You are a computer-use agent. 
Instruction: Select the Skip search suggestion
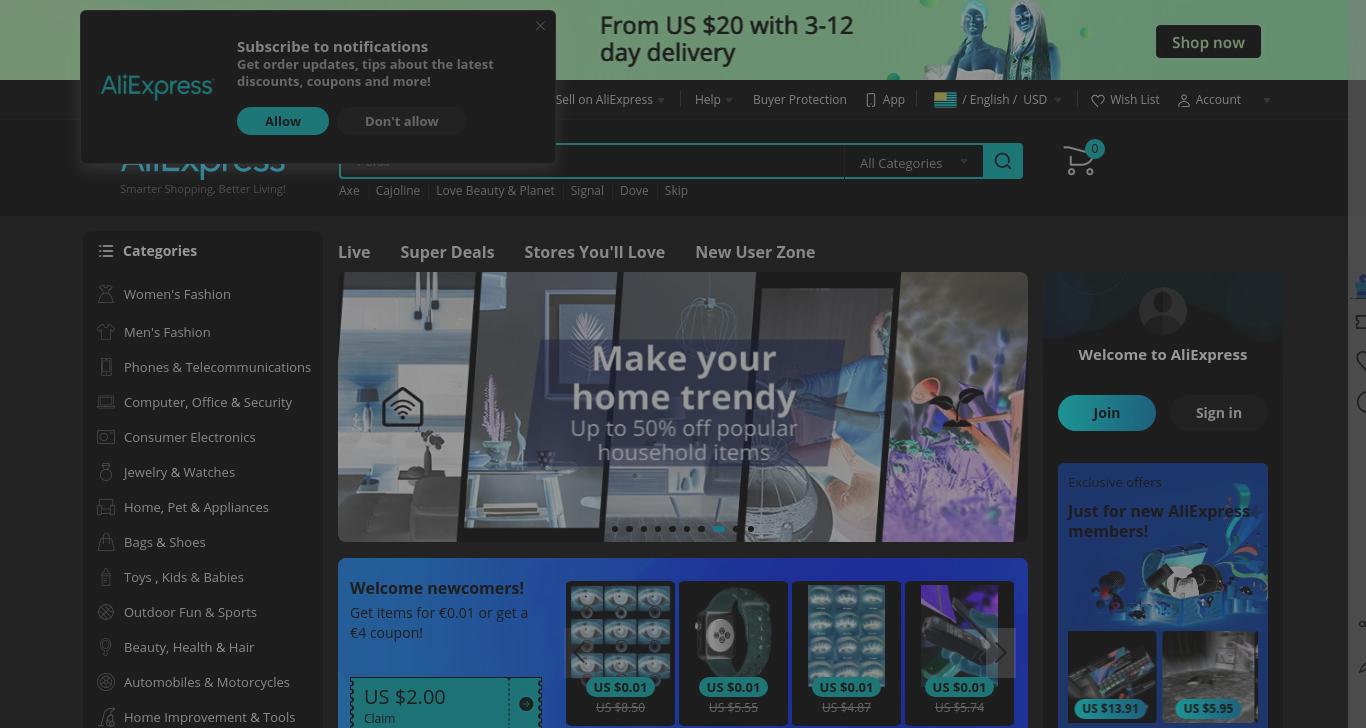676,190
